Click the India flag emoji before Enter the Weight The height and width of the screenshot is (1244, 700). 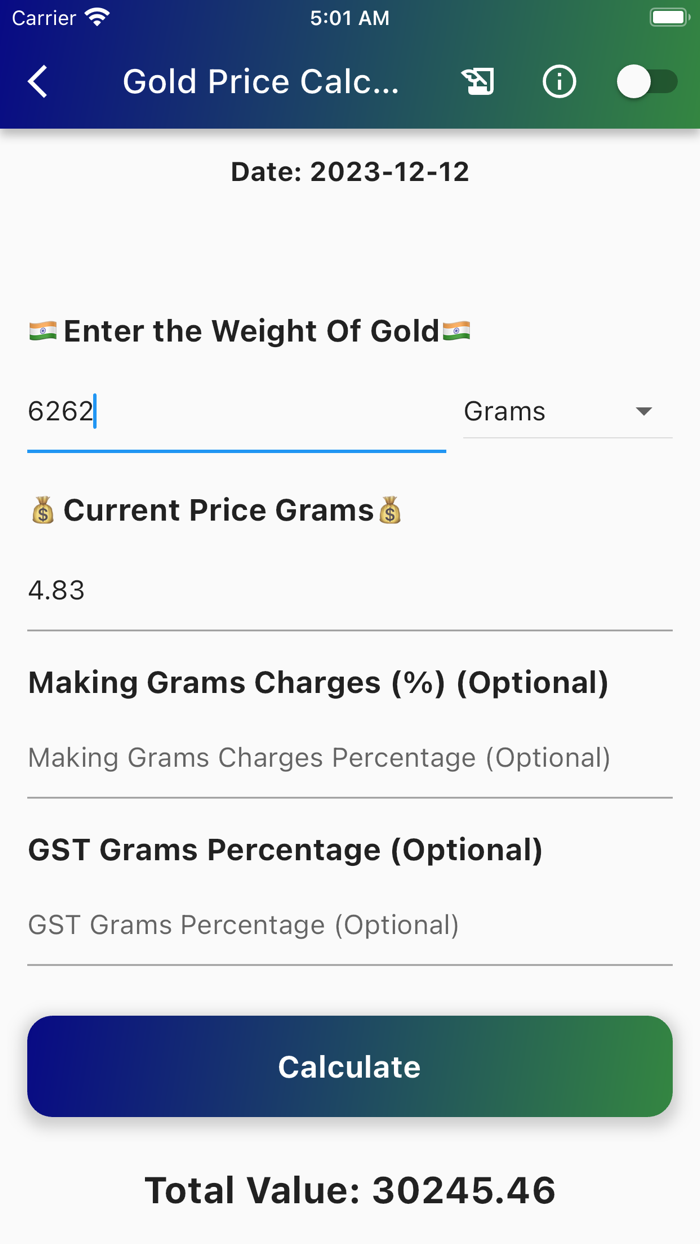(42, 330)
